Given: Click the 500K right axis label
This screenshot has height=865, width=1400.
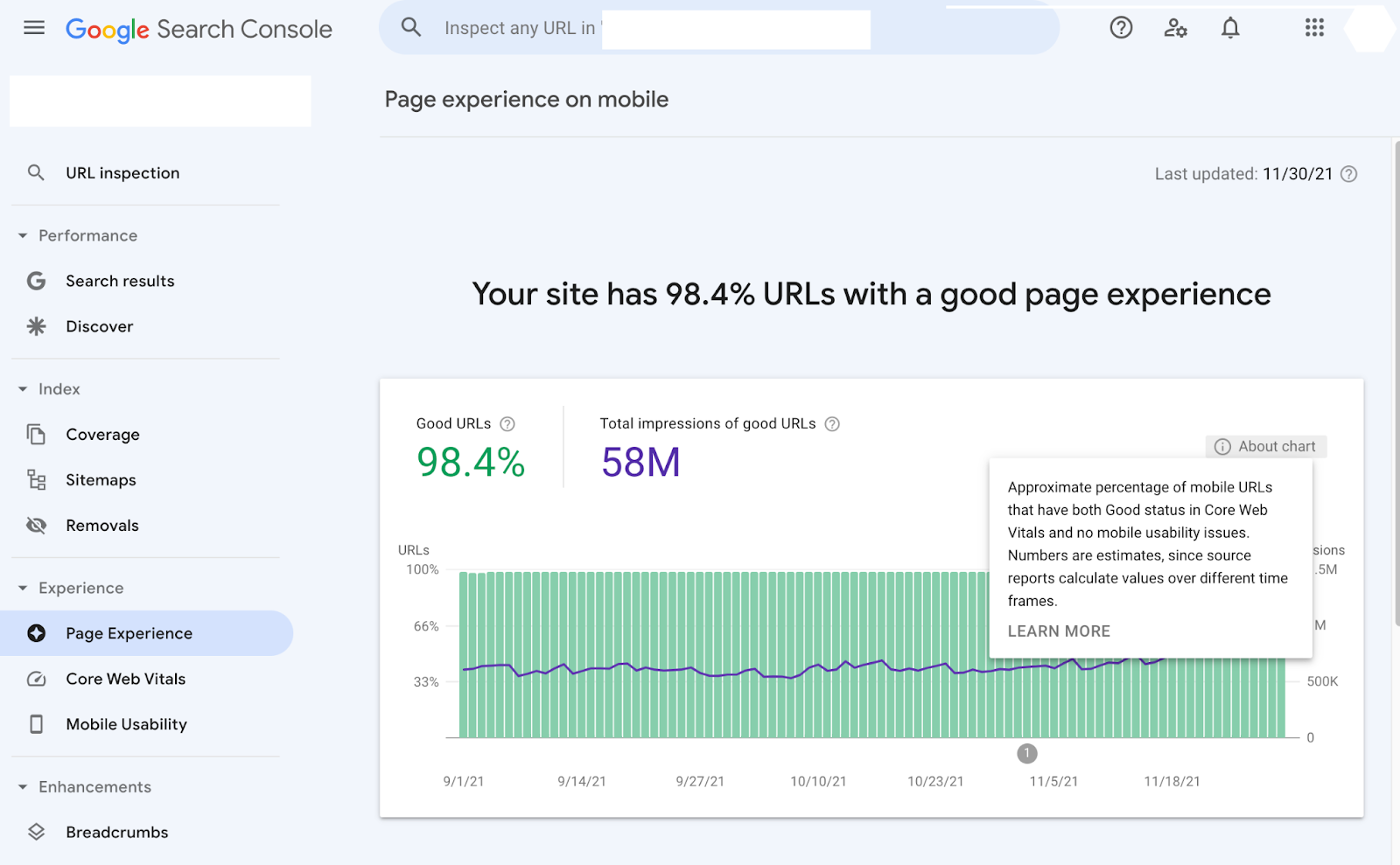Looking at the screenshot, I should click(1323, 681).
